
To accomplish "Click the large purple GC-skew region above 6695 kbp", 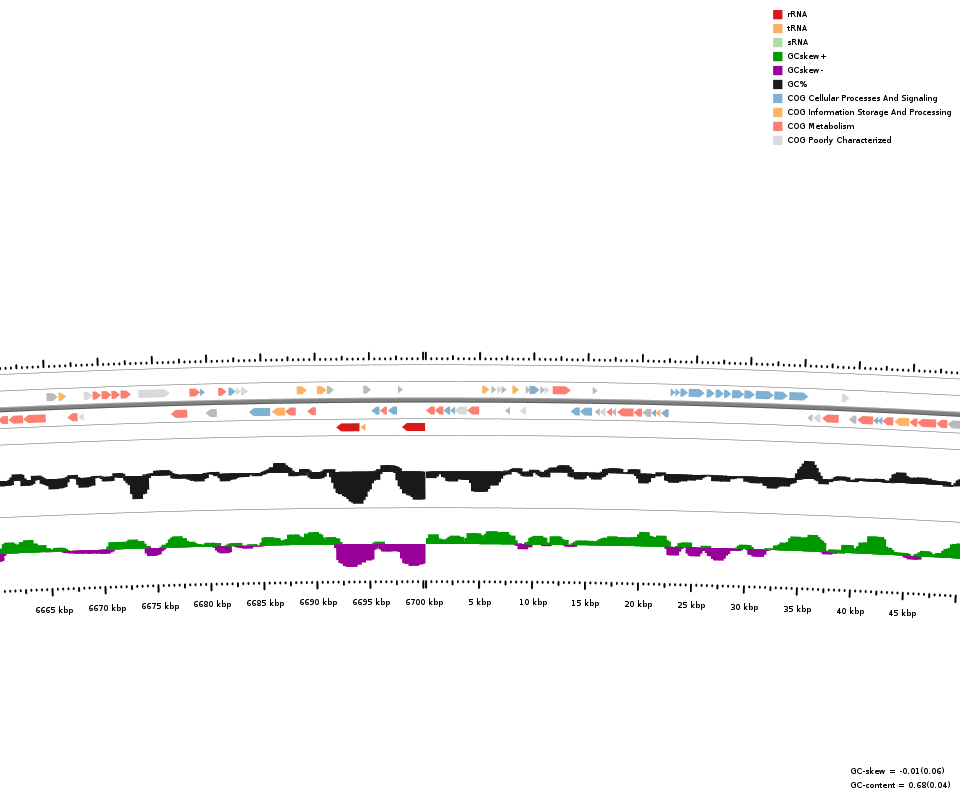I will (356, 554).
